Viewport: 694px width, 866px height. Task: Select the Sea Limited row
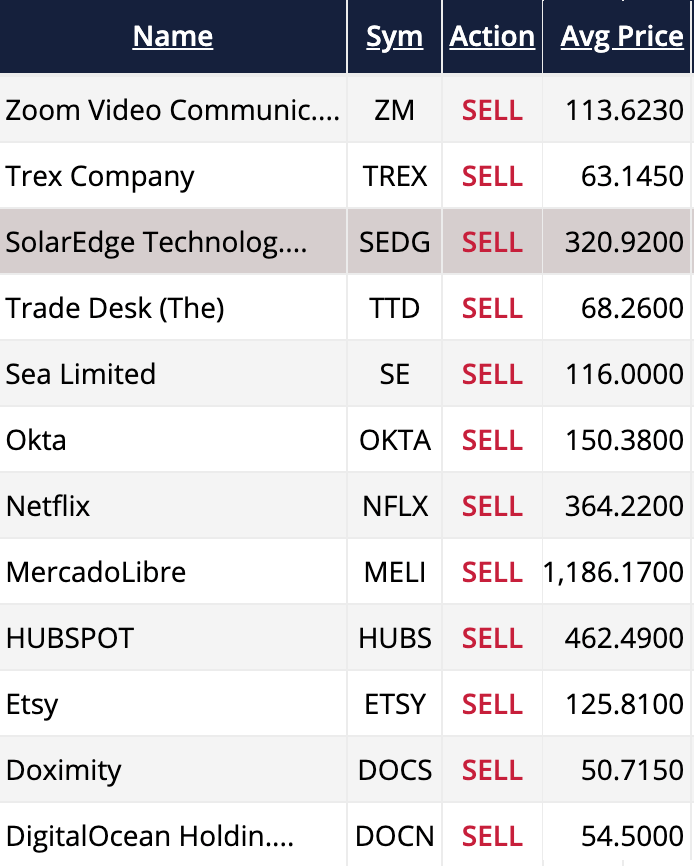(81, 374)
